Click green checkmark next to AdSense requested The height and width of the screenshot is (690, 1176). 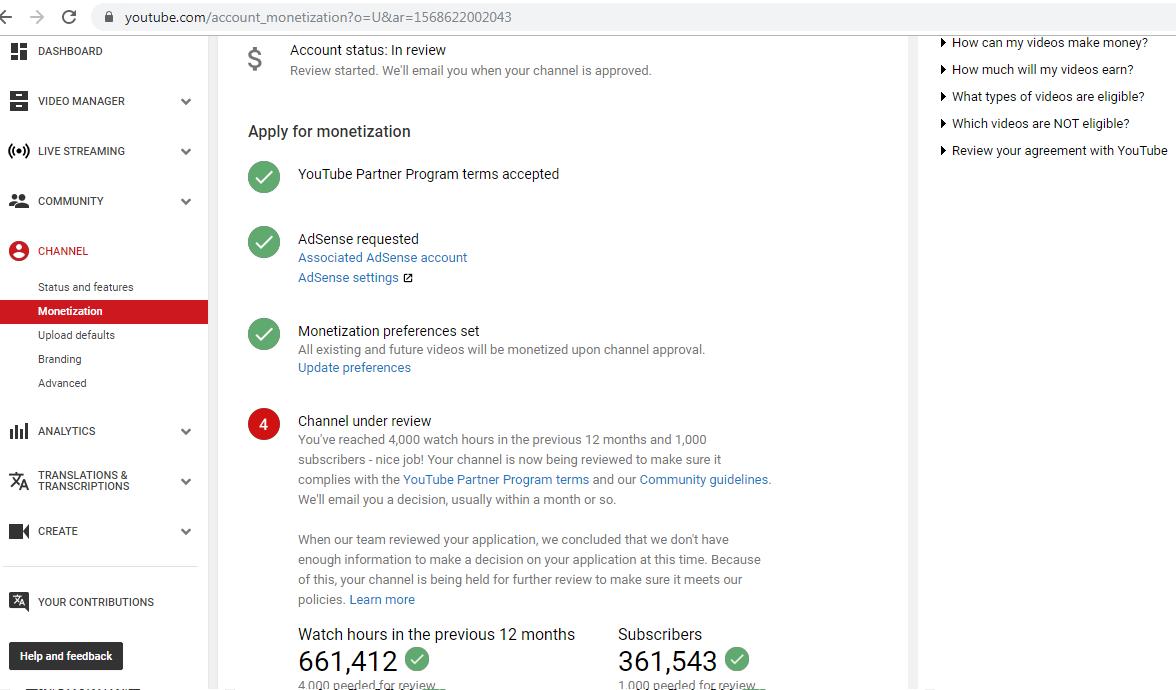pos(264,242)
